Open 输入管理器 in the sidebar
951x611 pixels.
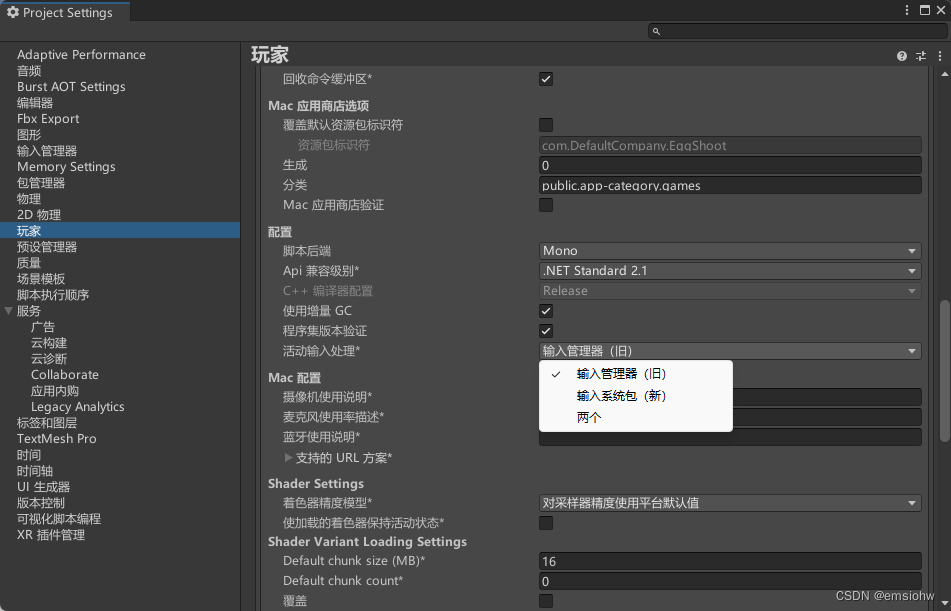(x=47, y=151)
